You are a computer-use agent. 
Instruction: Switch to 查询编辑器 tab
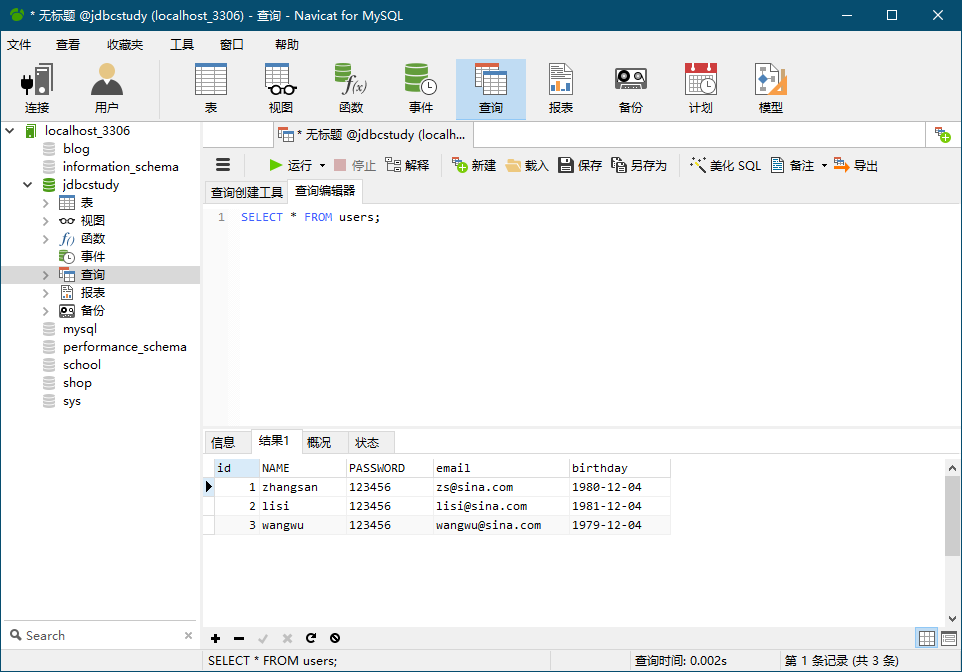pyautogui.click(x=325, y=191)
